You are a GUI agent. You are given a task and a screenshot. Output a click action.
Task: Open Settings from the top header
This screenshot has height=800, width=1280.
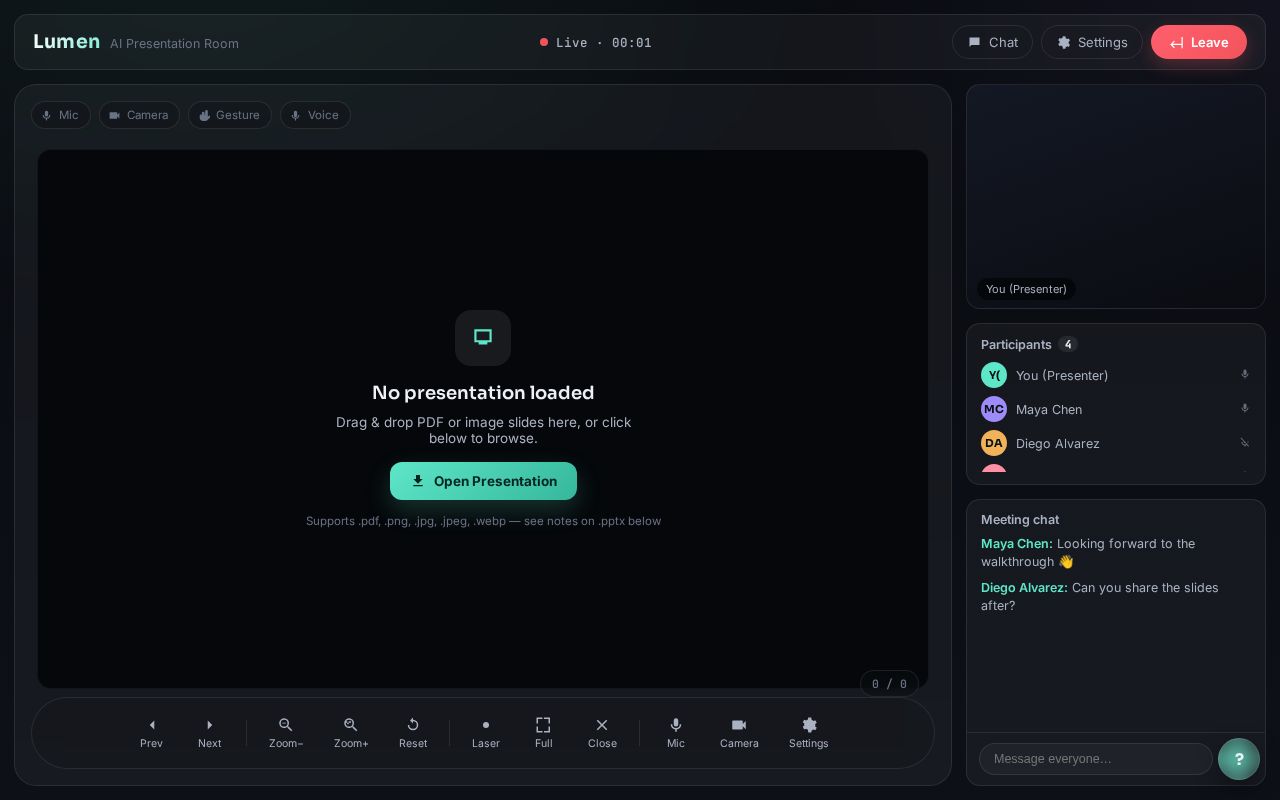[1092, 42]
